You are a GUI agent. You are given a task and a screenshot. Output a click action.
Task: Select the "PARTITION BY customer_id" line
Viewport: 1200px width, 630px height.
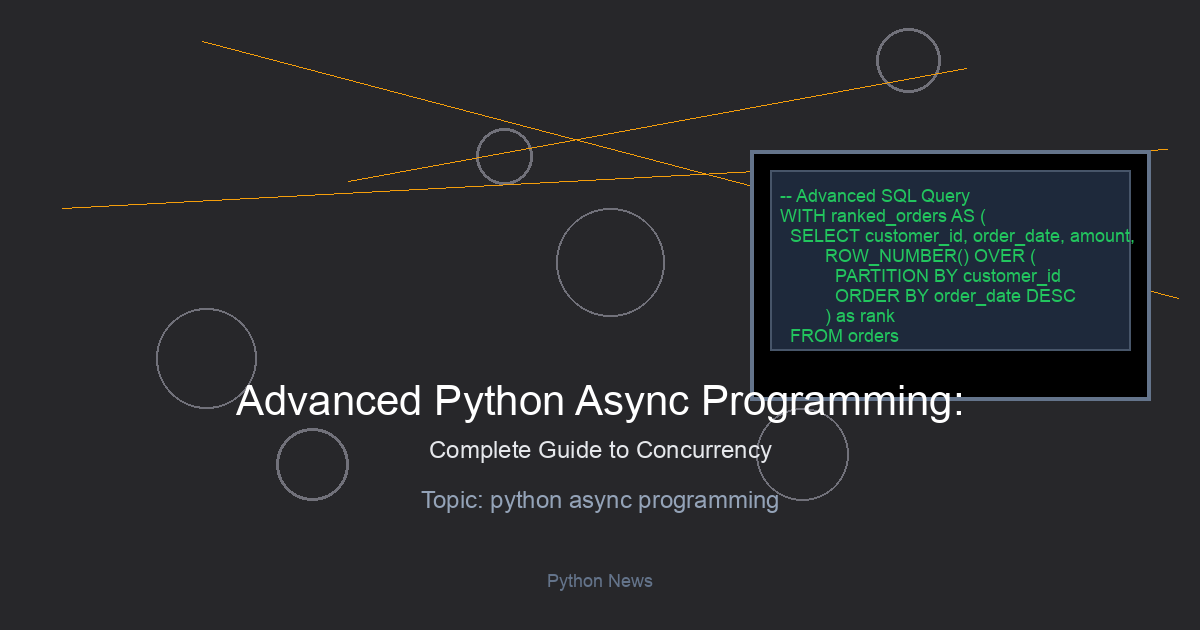click(x=947, y=276)
